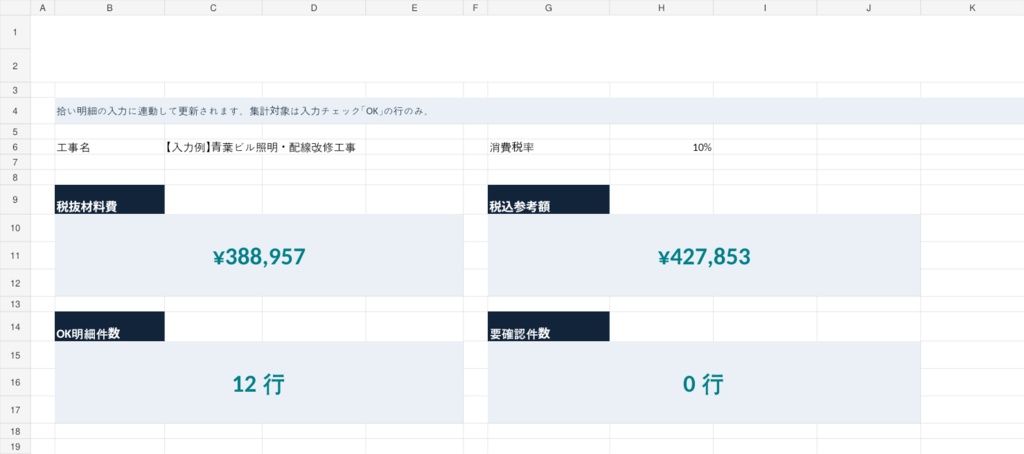Select the 10% tax rate cell
The image size is (1024, 454).
pyautogui.click(x=662, y=147)
